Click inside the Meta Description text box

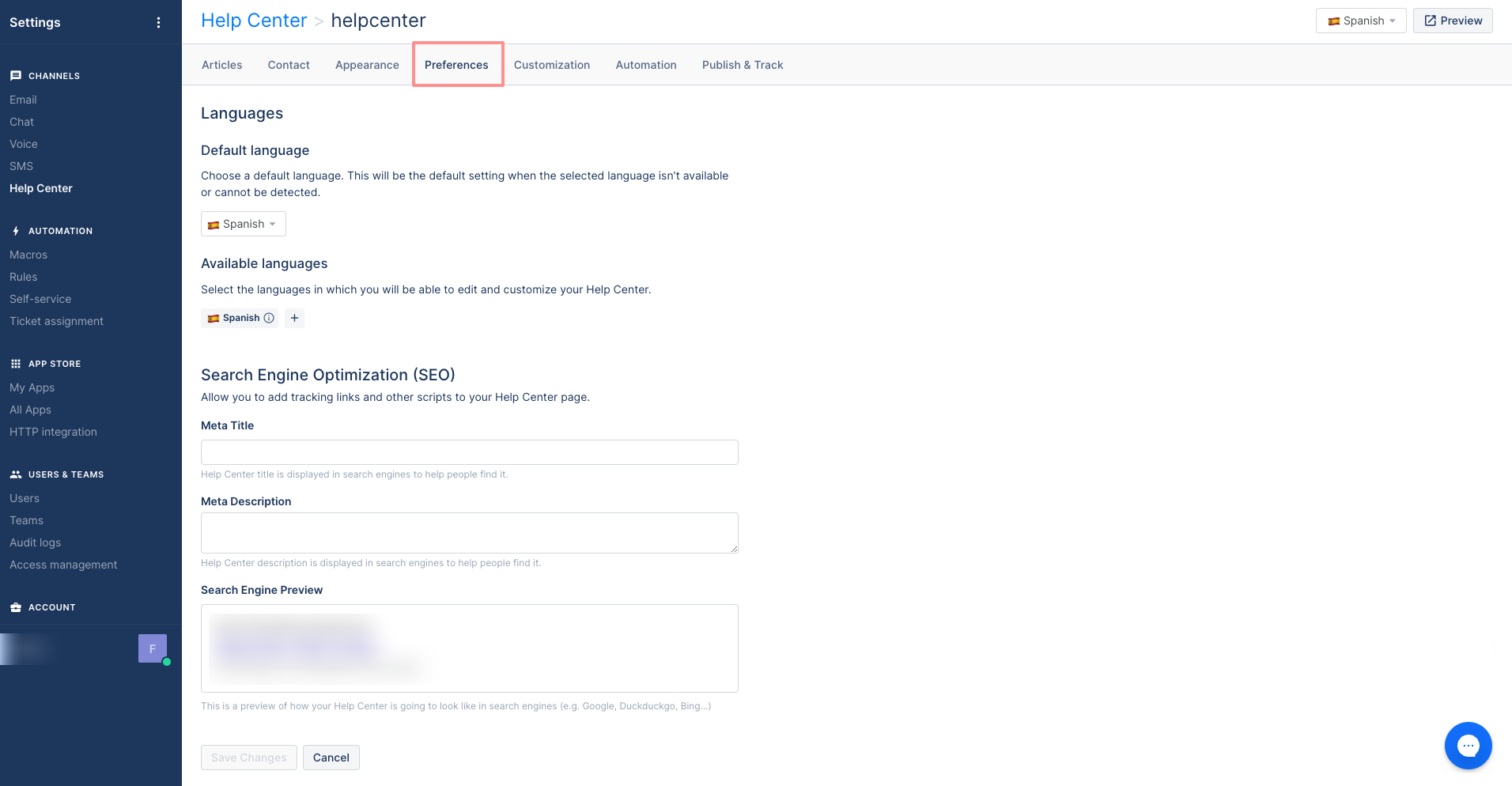(469, 532)
